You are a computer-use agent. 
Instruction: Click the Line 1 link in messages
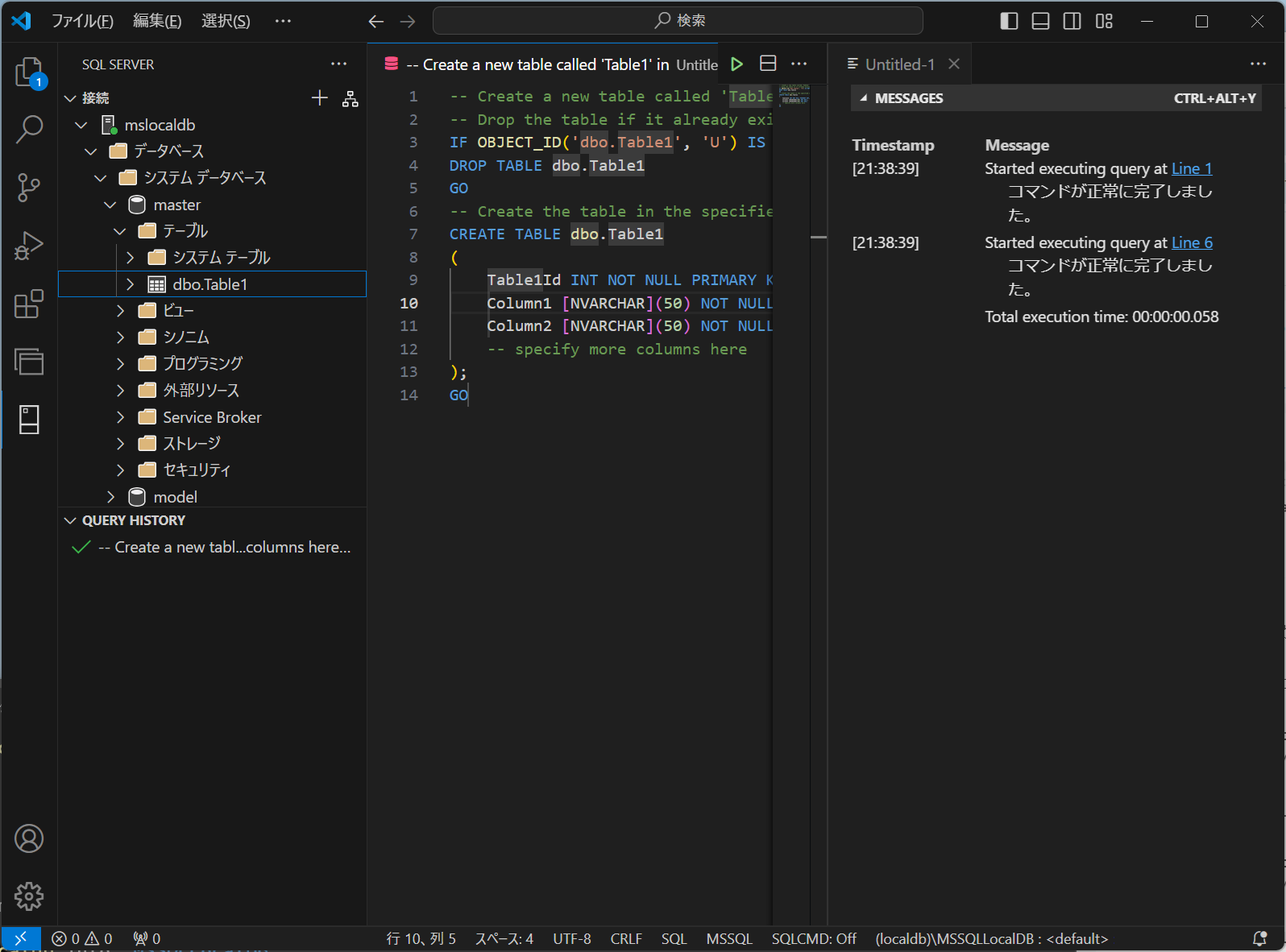click(x=1191, y=168)
